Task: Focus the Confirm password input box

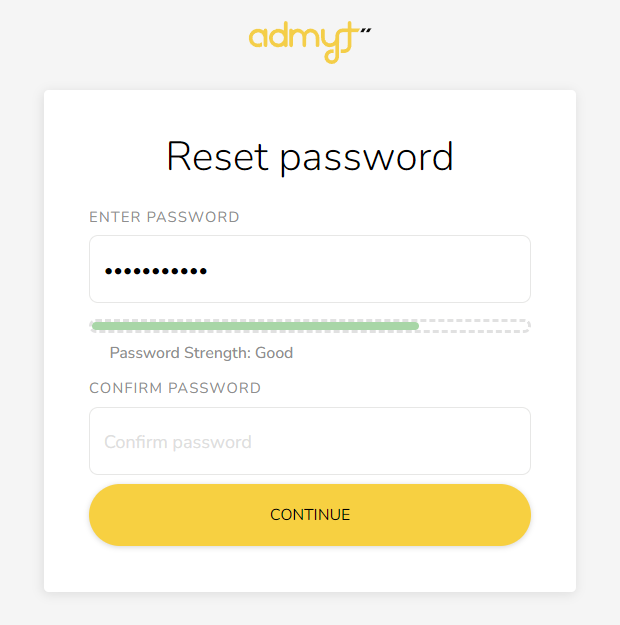Action: tap(310, 441)
